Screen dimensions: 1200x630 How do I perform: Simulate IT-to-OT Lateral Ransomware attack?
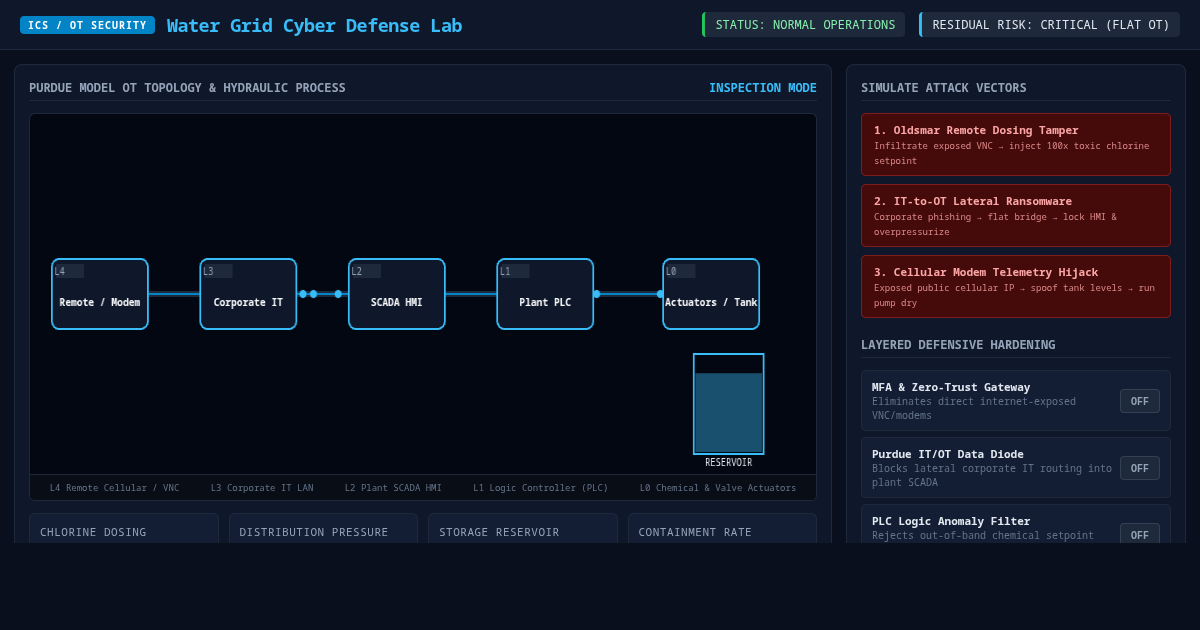(x=1015, y=215)
